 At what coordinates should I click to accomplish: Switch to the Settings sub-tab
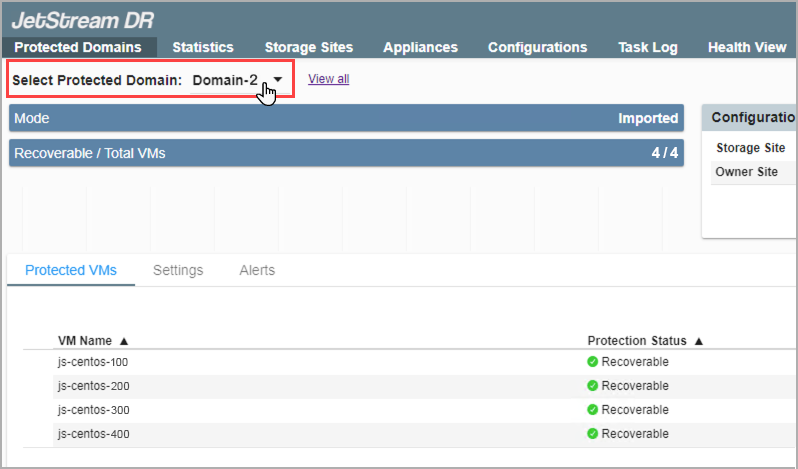pos(178,270)
